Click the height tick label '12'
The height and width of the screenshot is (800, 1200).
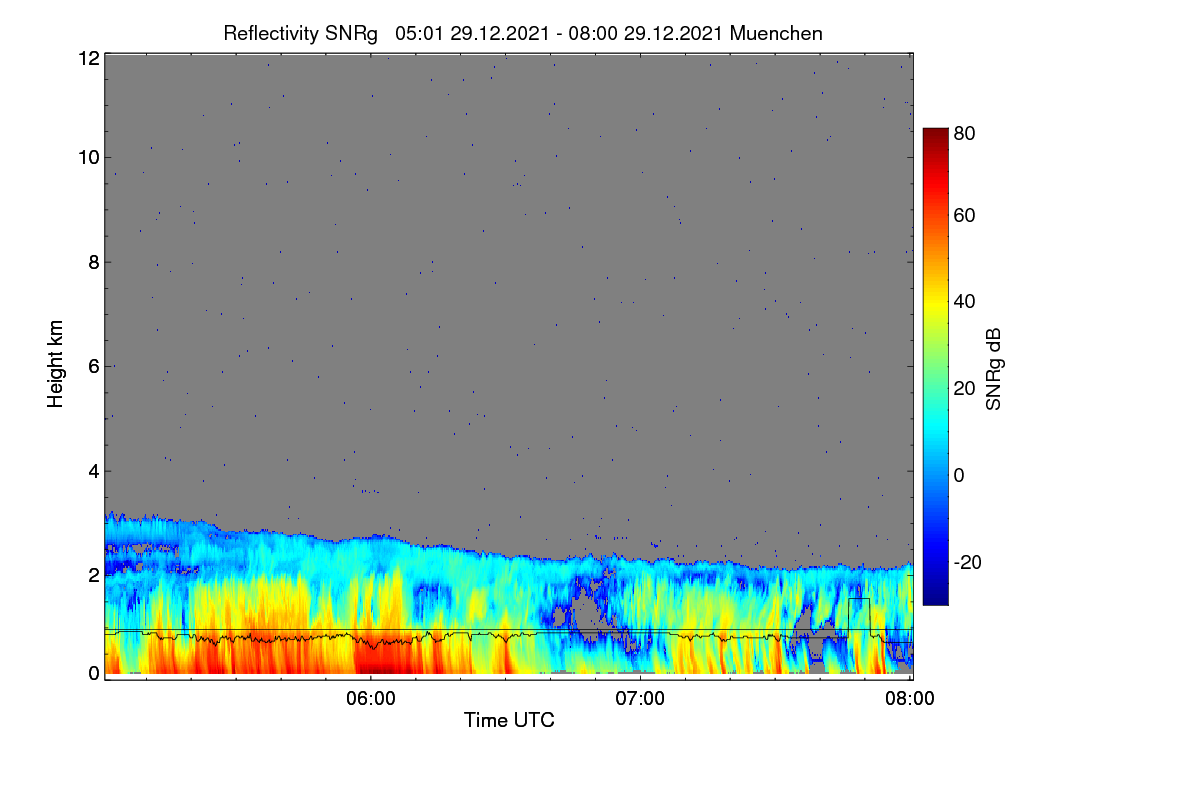pos(89,58)
